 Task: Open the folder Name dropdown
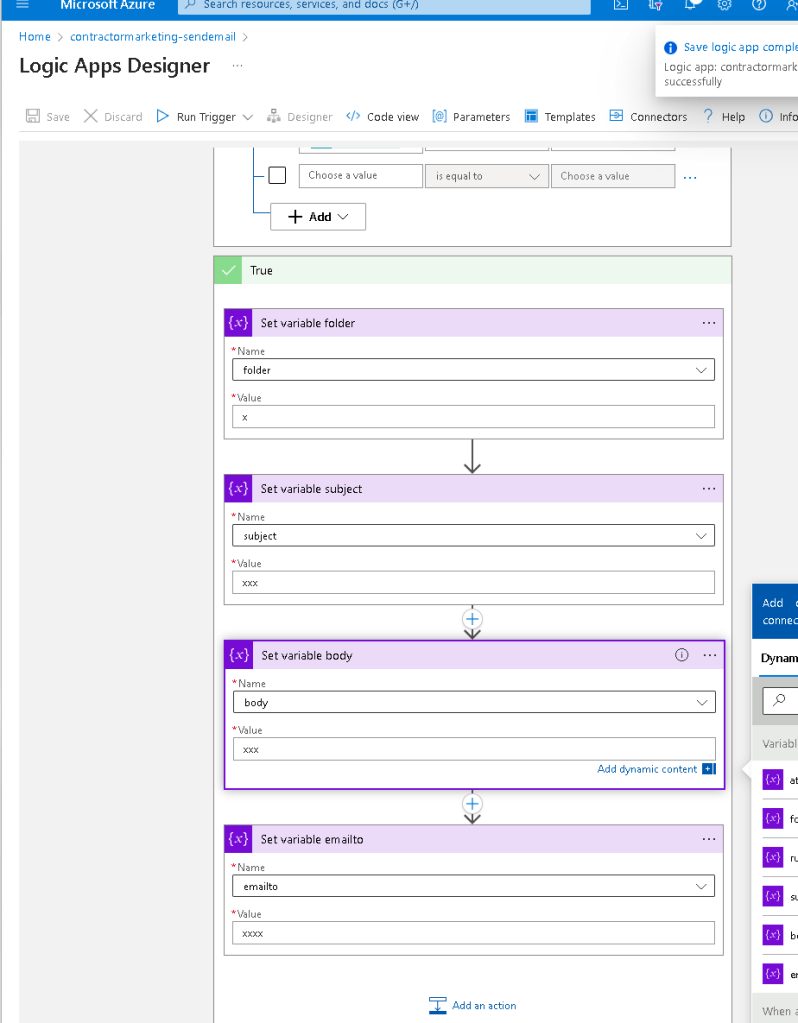(473, 370)
